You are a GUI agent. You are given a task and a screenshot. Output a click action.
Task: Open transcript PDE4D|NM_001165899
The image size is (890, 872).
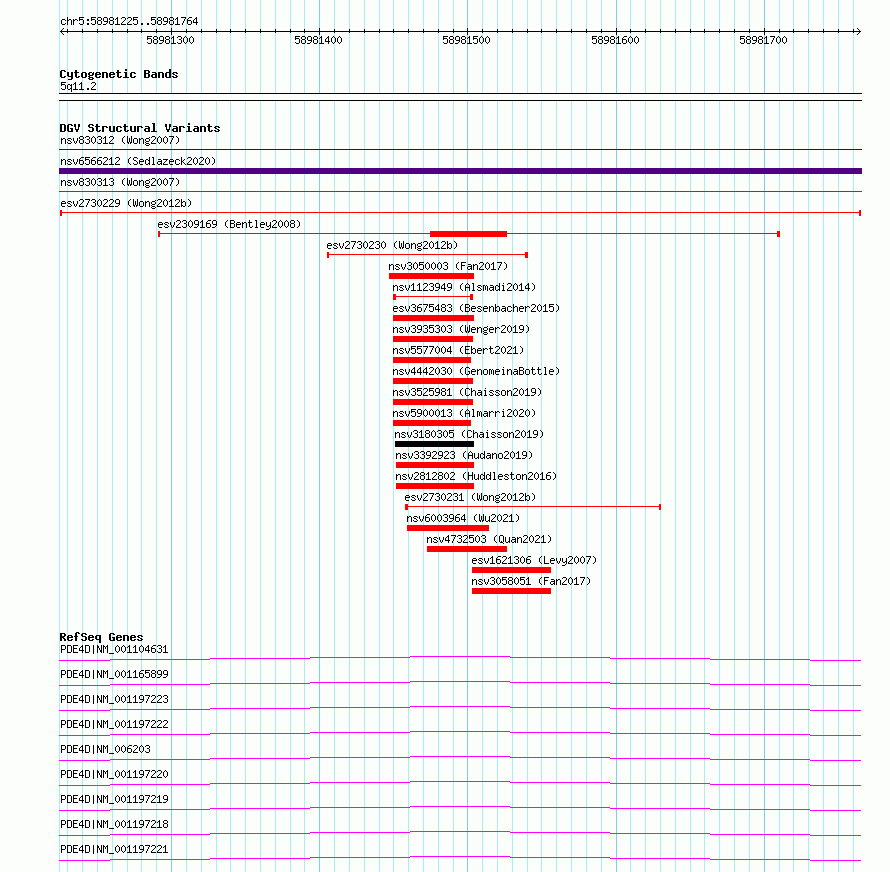(x=114, y=674)
